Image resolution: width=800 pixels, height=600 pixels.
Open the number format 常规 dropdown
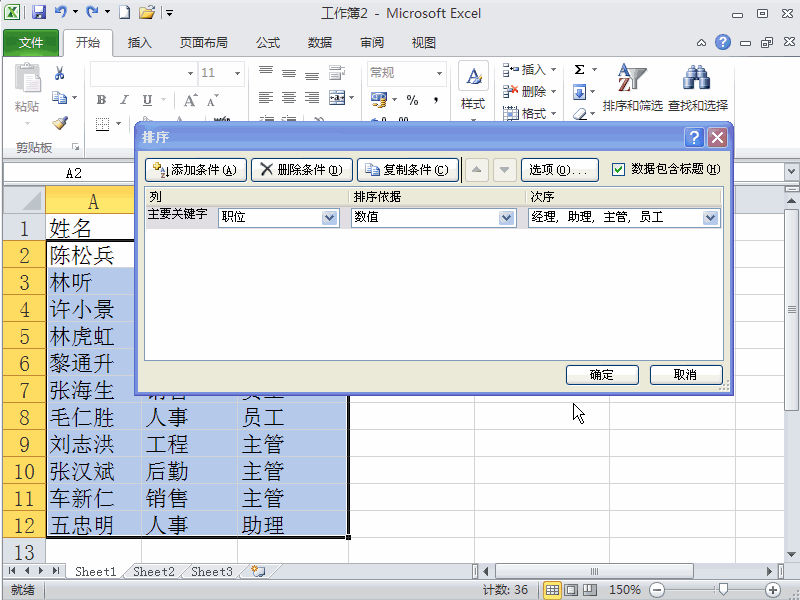(439, 73)
